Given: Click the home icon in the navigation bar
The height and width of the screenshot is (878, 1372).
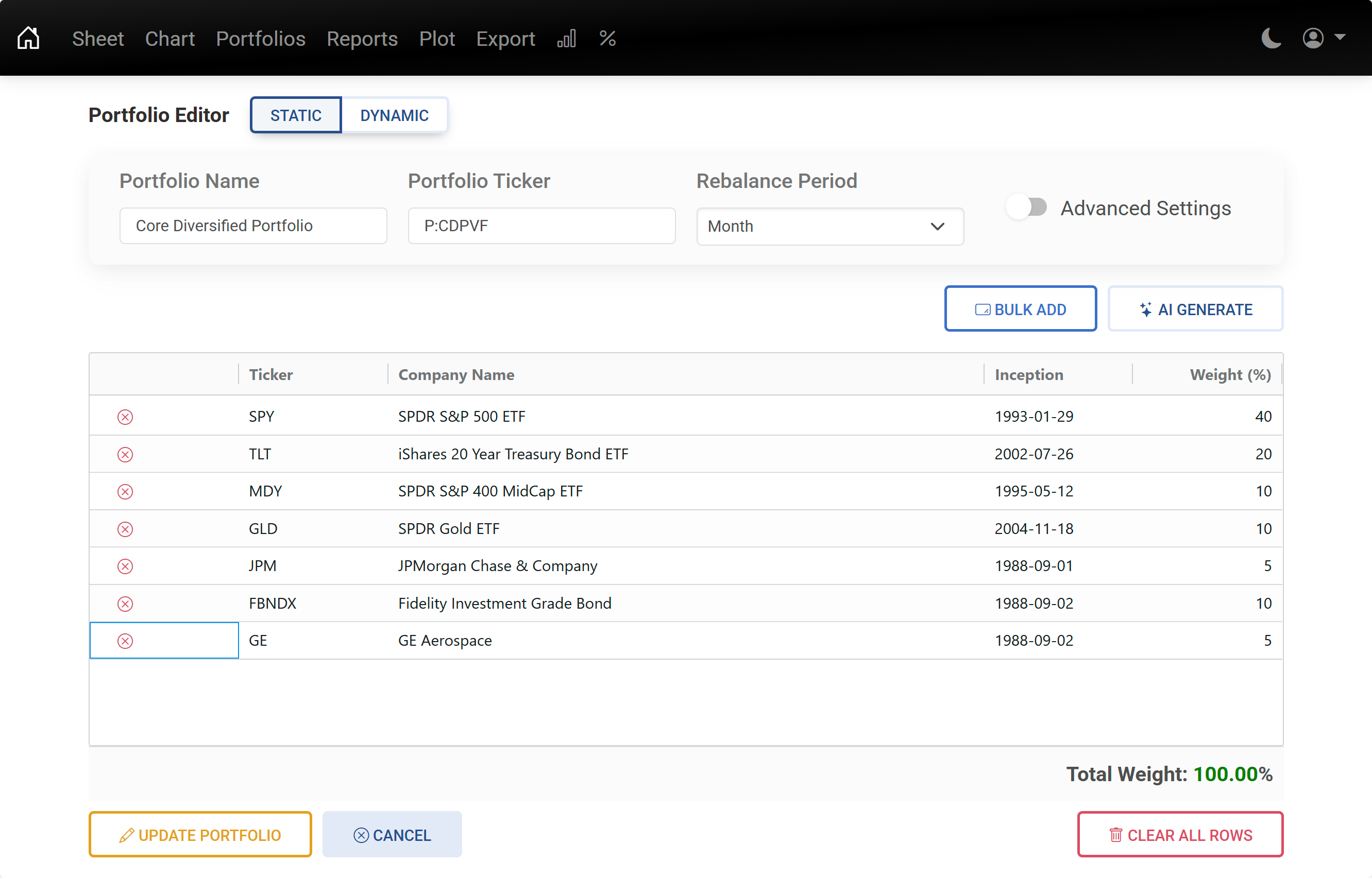Looking at the screenshot, I should tap(28, 38).
